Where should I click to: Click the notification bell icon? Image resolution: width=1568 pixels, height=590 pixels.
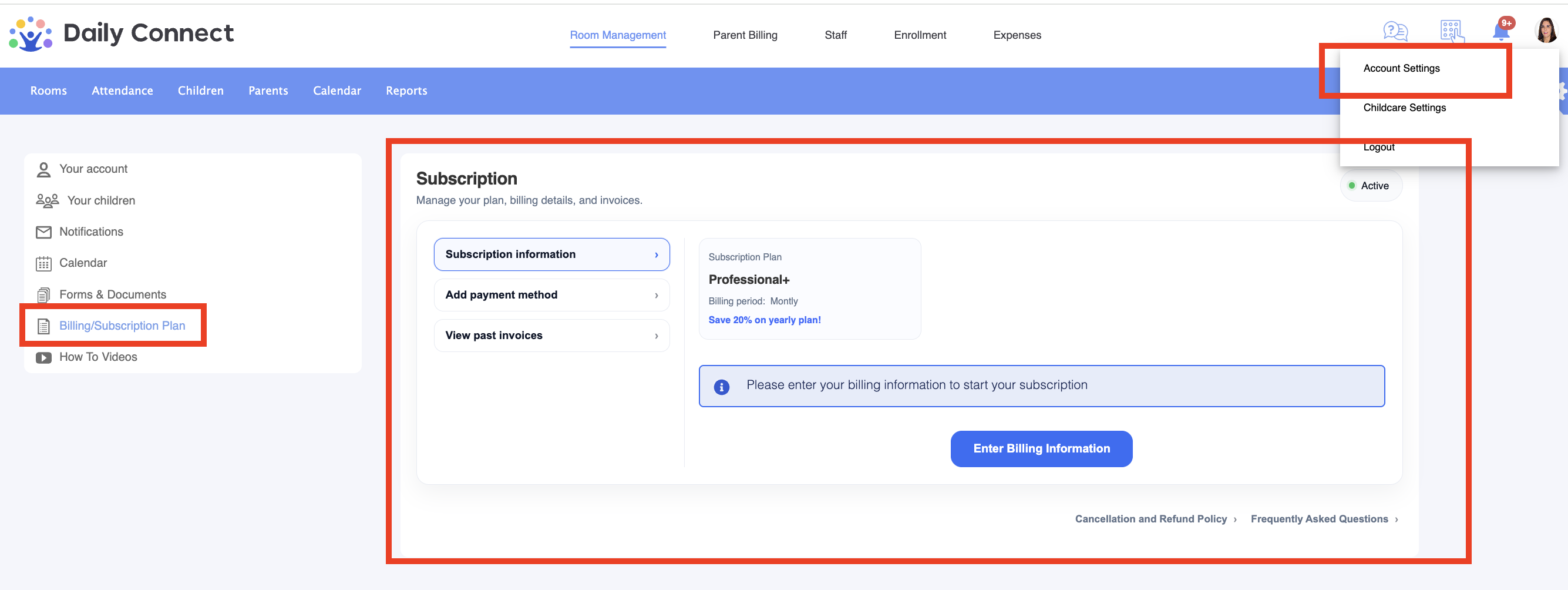click(1501, 31)
